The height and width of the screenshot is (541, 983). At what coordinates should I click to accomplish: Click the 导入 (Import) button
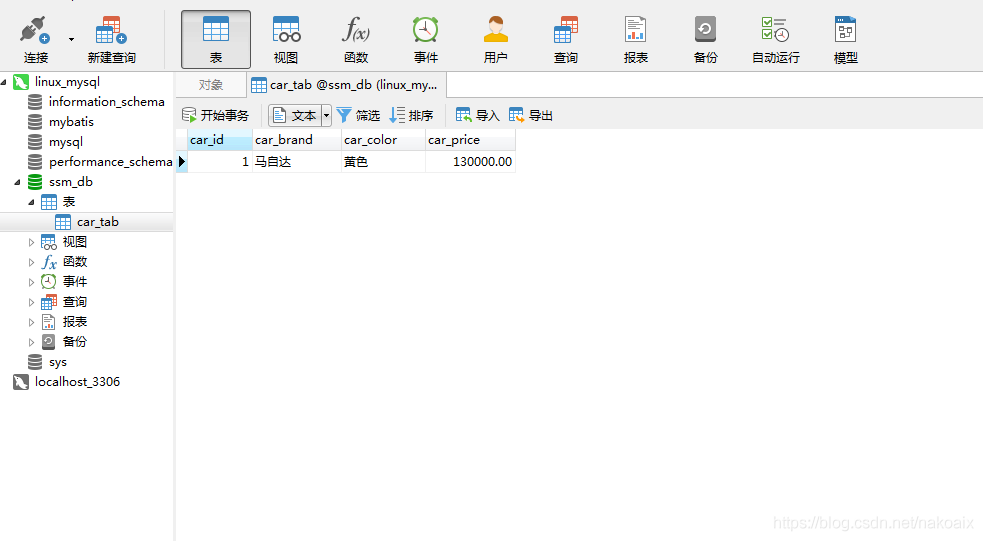pos(477,115)
